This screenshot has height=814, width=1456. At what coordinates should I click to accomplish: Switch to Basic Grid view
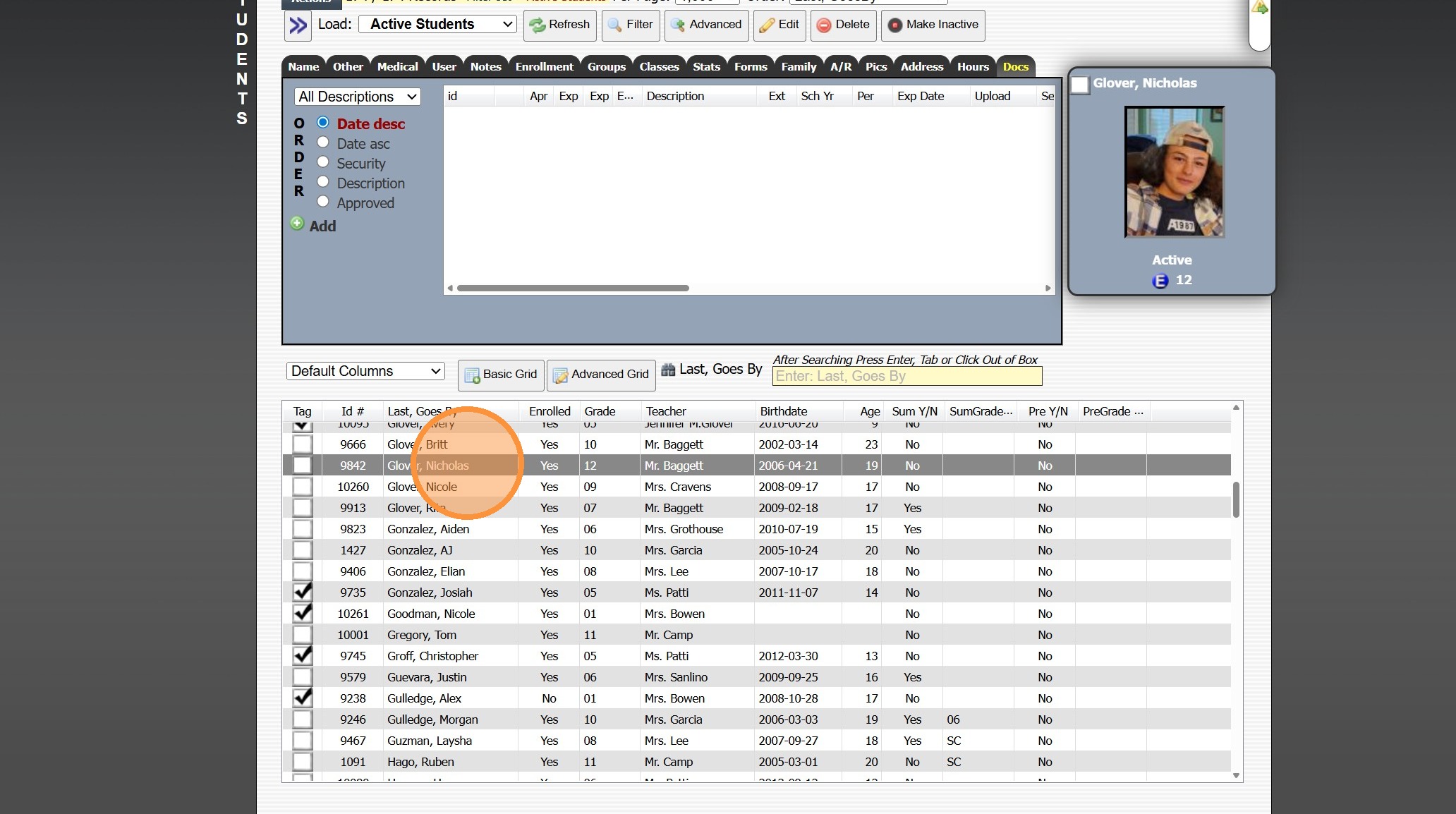point(501,375)
